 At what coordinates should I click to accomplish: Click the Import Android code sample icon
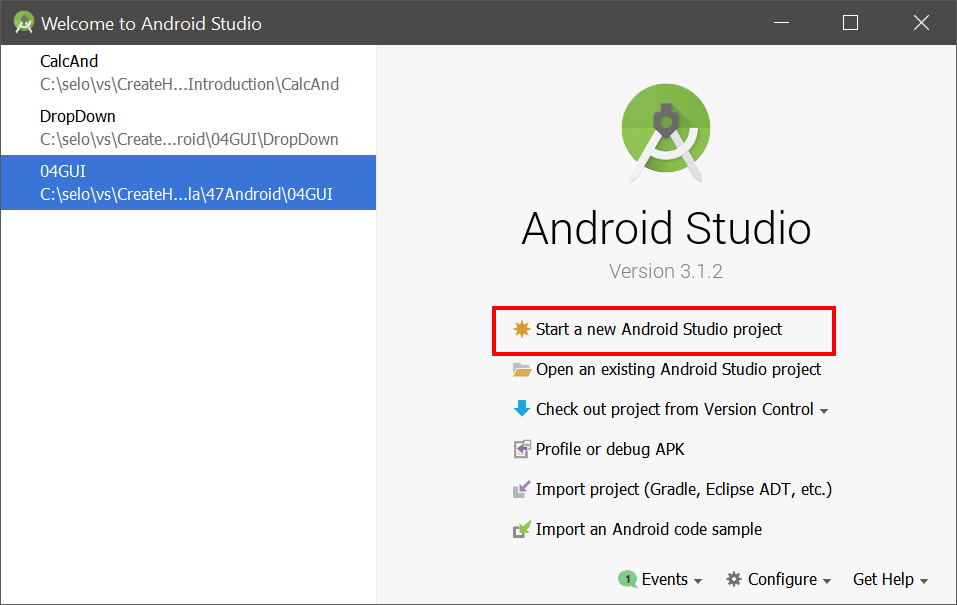pyautogui.click(x=521, y=529)
